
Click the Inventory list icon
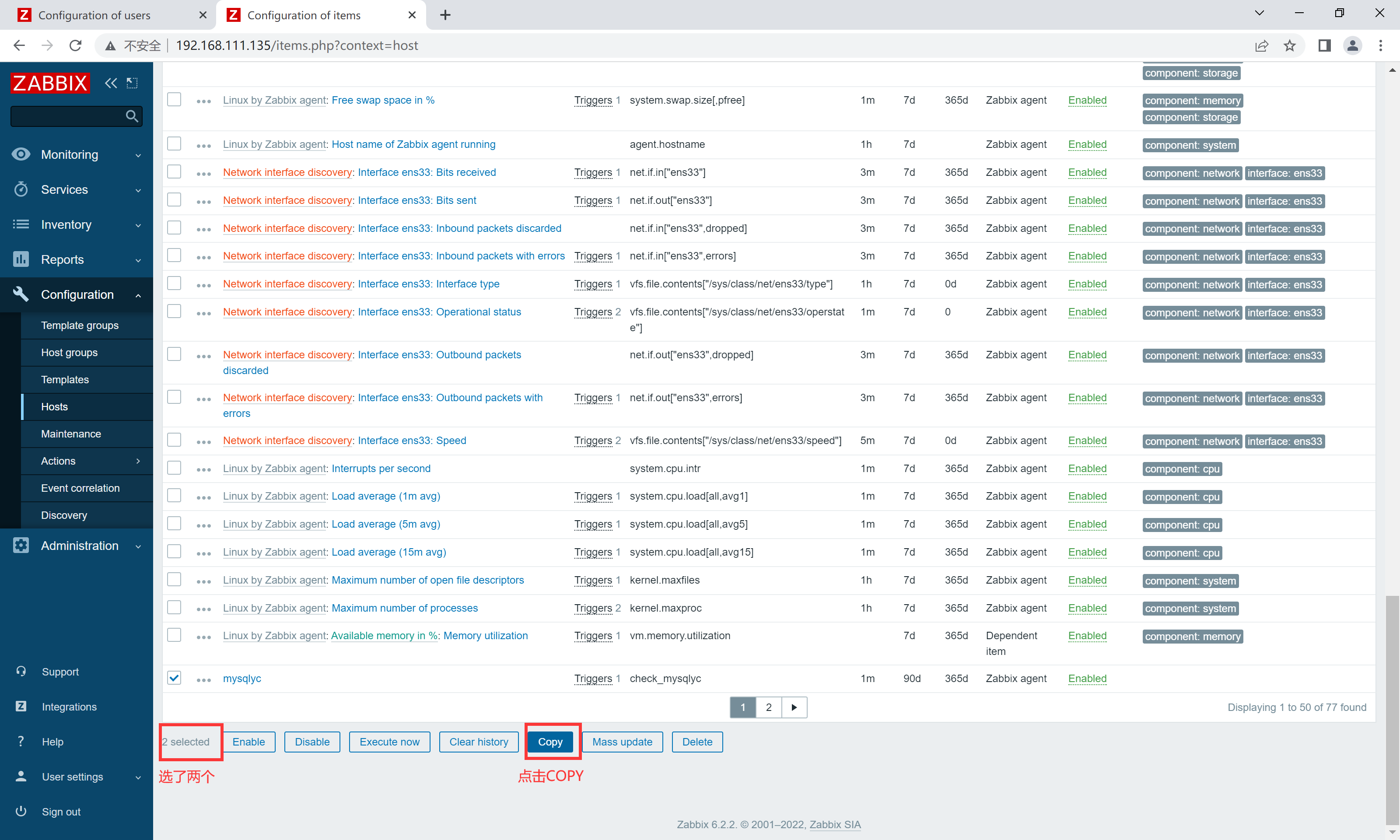[21, 225]
